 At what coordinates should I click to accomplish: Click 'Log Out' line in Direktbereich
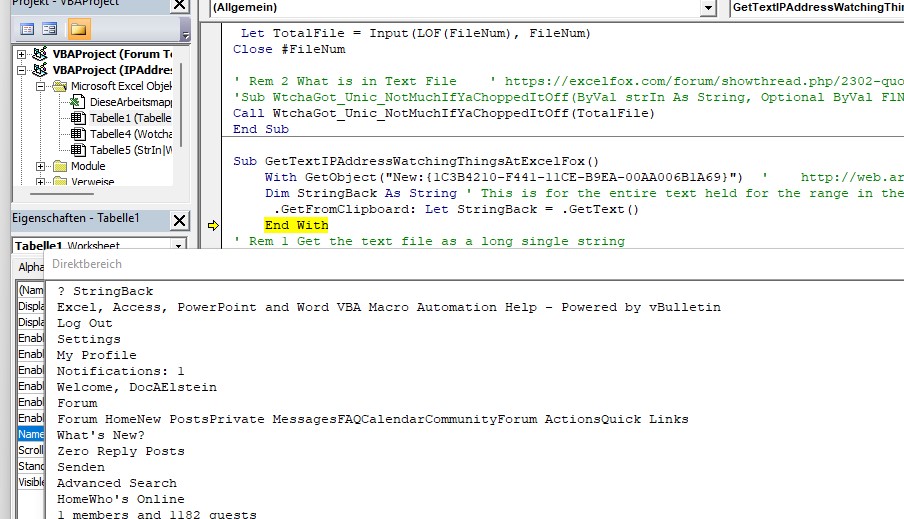pos(85,324)
